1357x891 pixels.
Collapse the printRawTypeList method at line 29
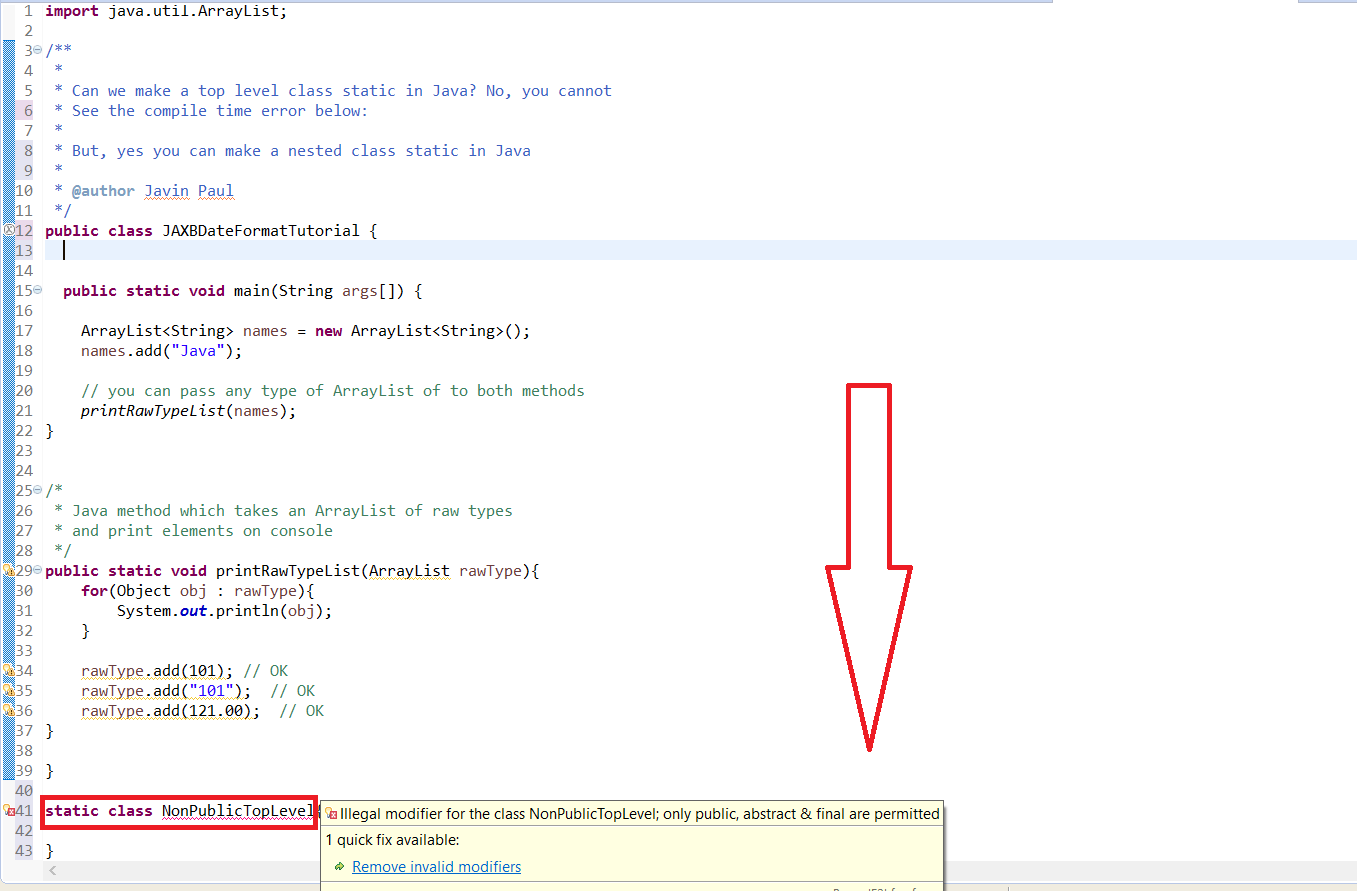click(x=36, y=570)
